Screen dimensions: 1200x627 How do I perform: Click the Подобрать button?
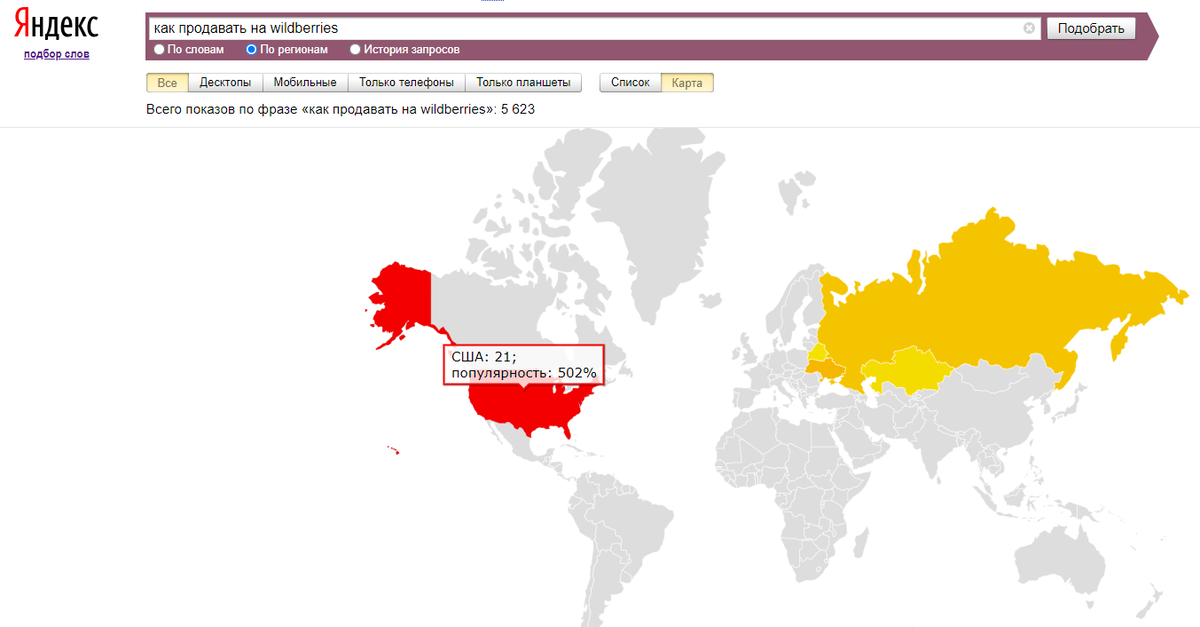[1091, 28]
